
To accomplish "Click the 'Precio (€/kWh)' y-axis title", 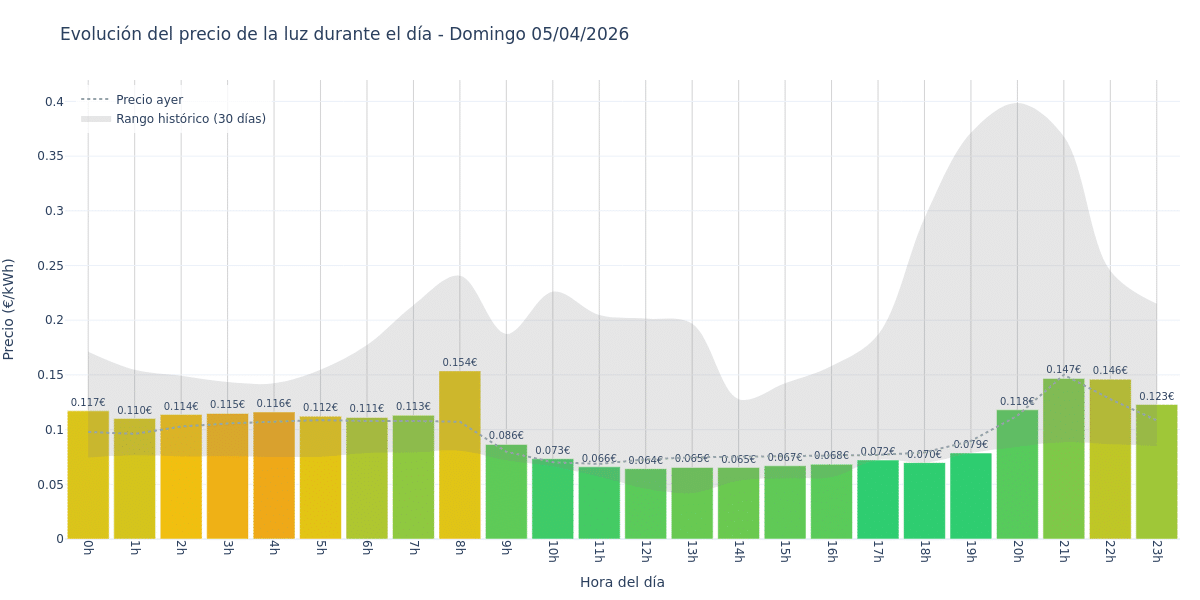I will (9, 309).
